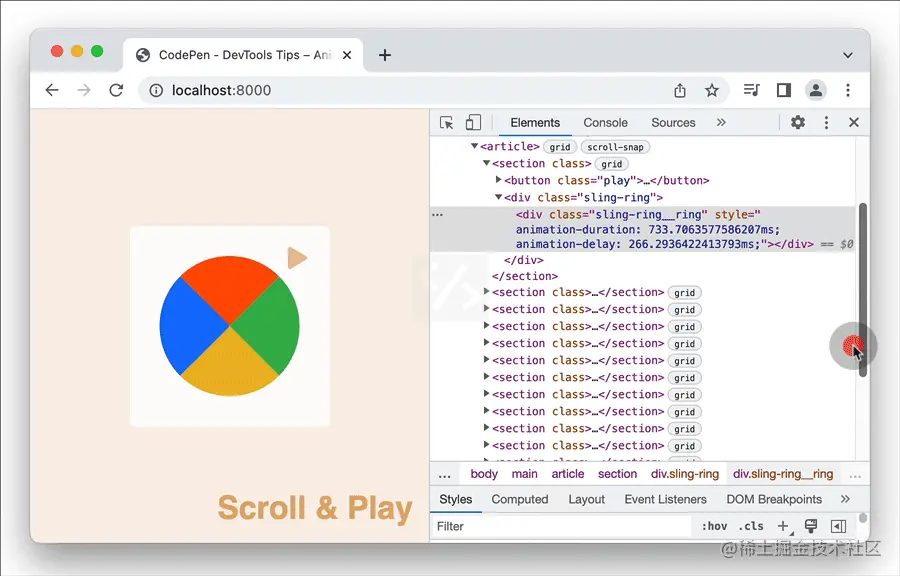The image size is (900, 576).
Task: Click the media control icon in toolbar
Action: coord(751,90)
